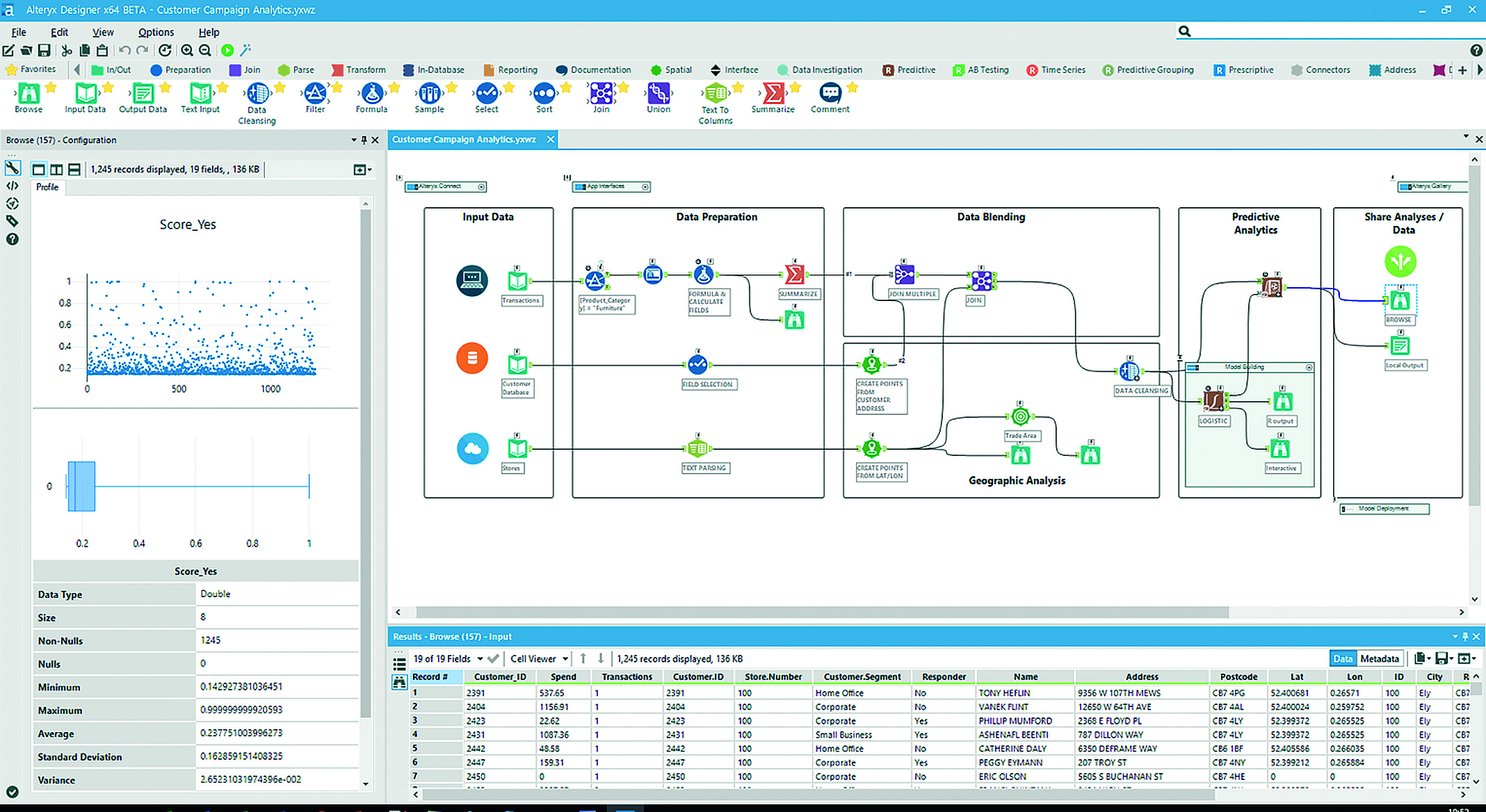Save the workflow using the toolbar disk icon
The width and height of the screenshot is (1486, 812).
[44, 50]
